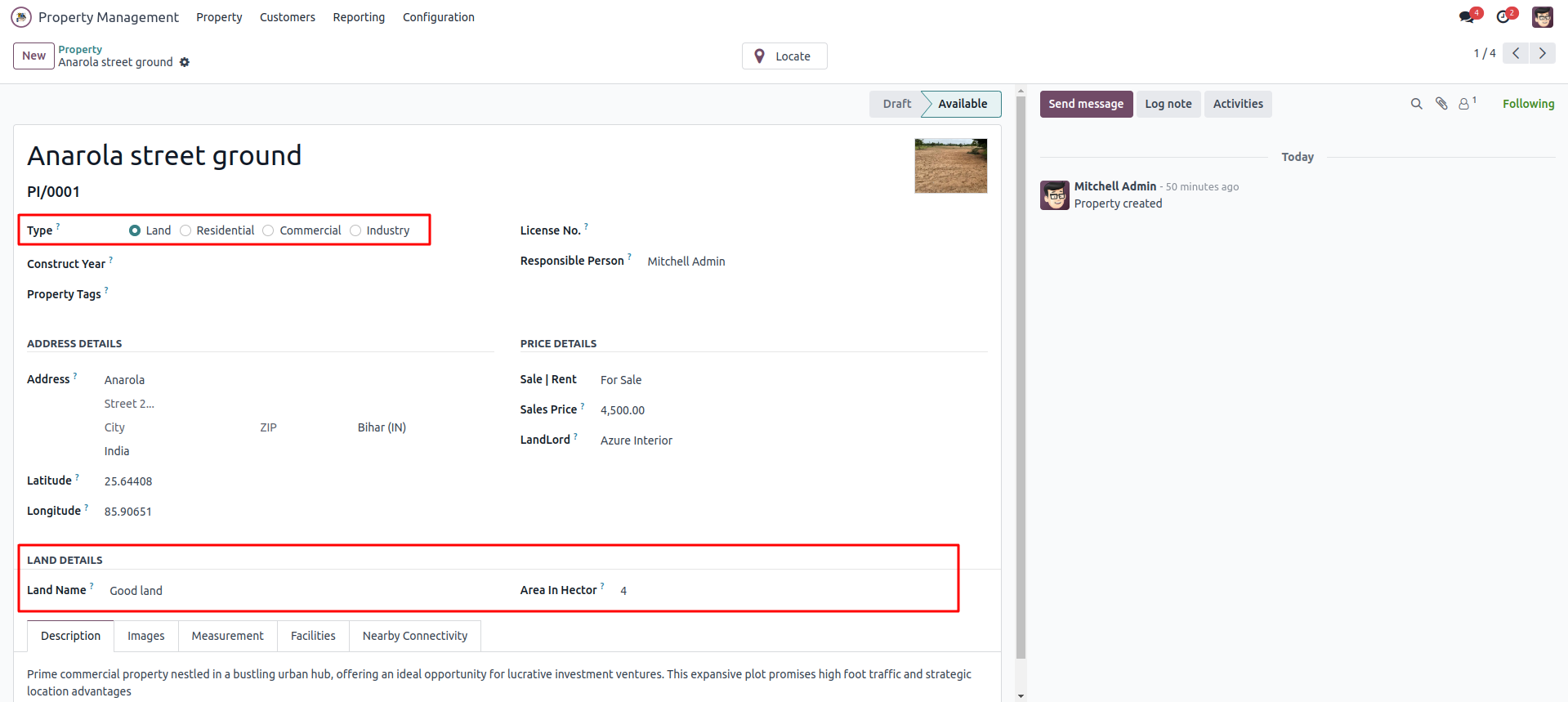Open the activities clock icon
Image resolution: width=1568 pixels, height=702 pixels.
[1503, 17]
